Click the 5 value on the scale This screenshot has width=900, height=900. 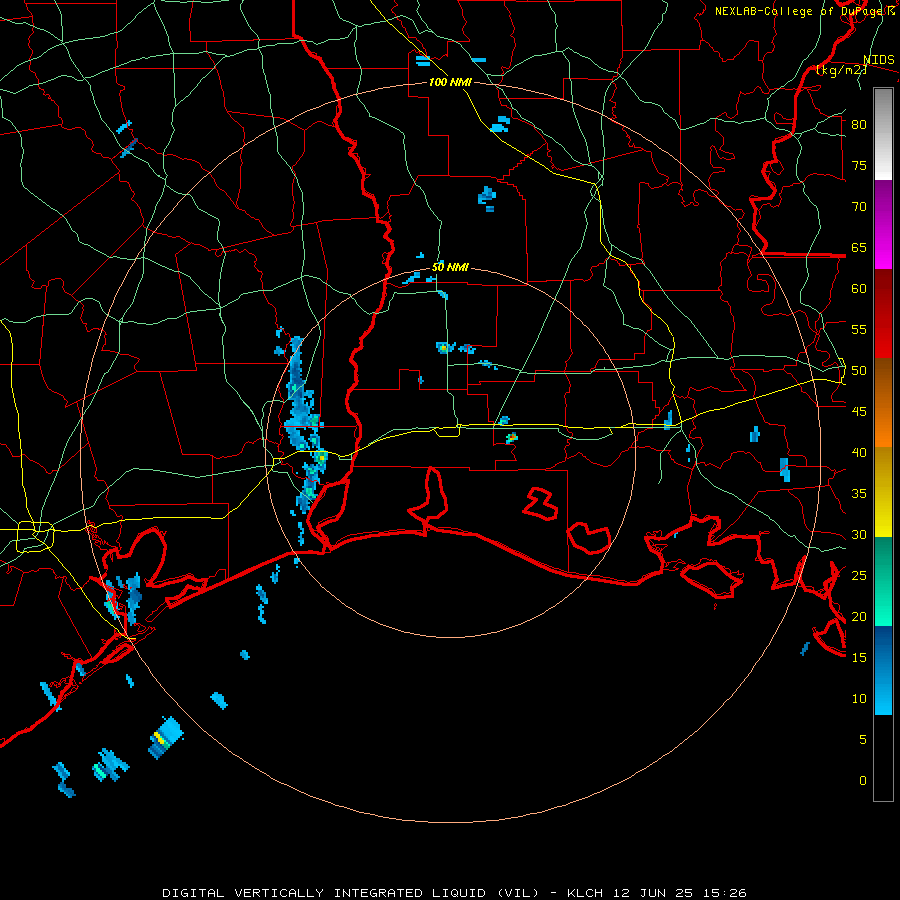pyautogui.click(x=863, y=740)
